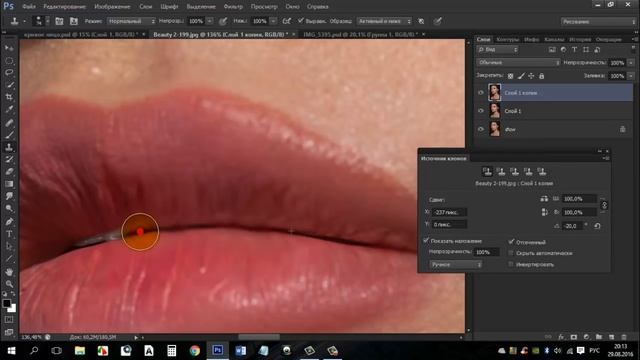640x360 pixels.
Task: Select the Smudge tool
Action: (x=9, y=196)
